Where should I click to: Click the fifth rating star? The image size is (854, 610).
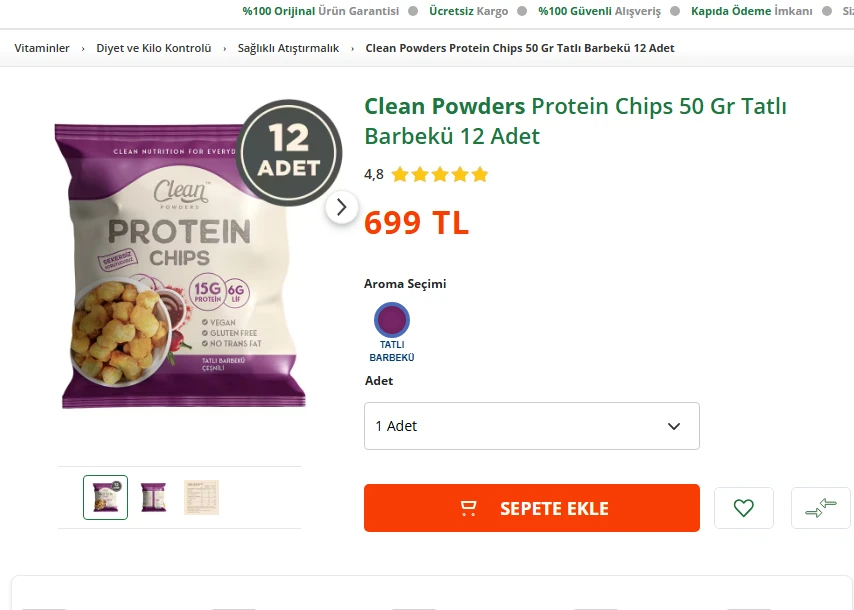pos(478,173)
